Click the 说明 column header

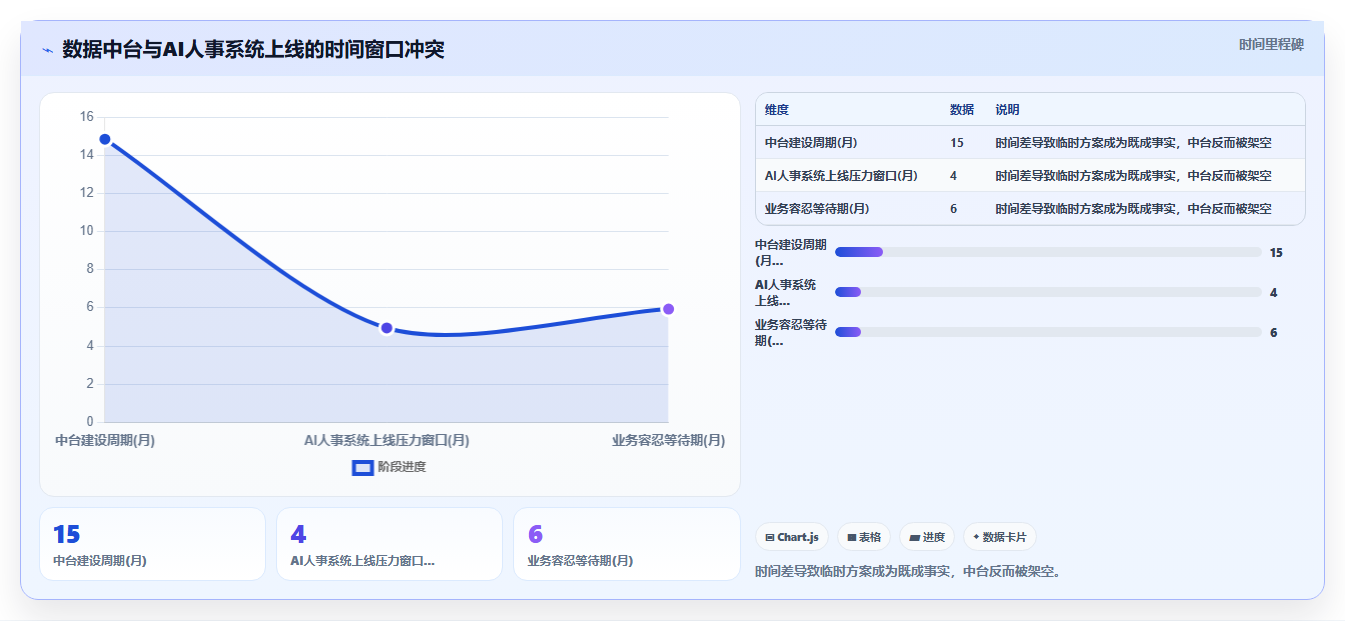[x=1008, y=110]
